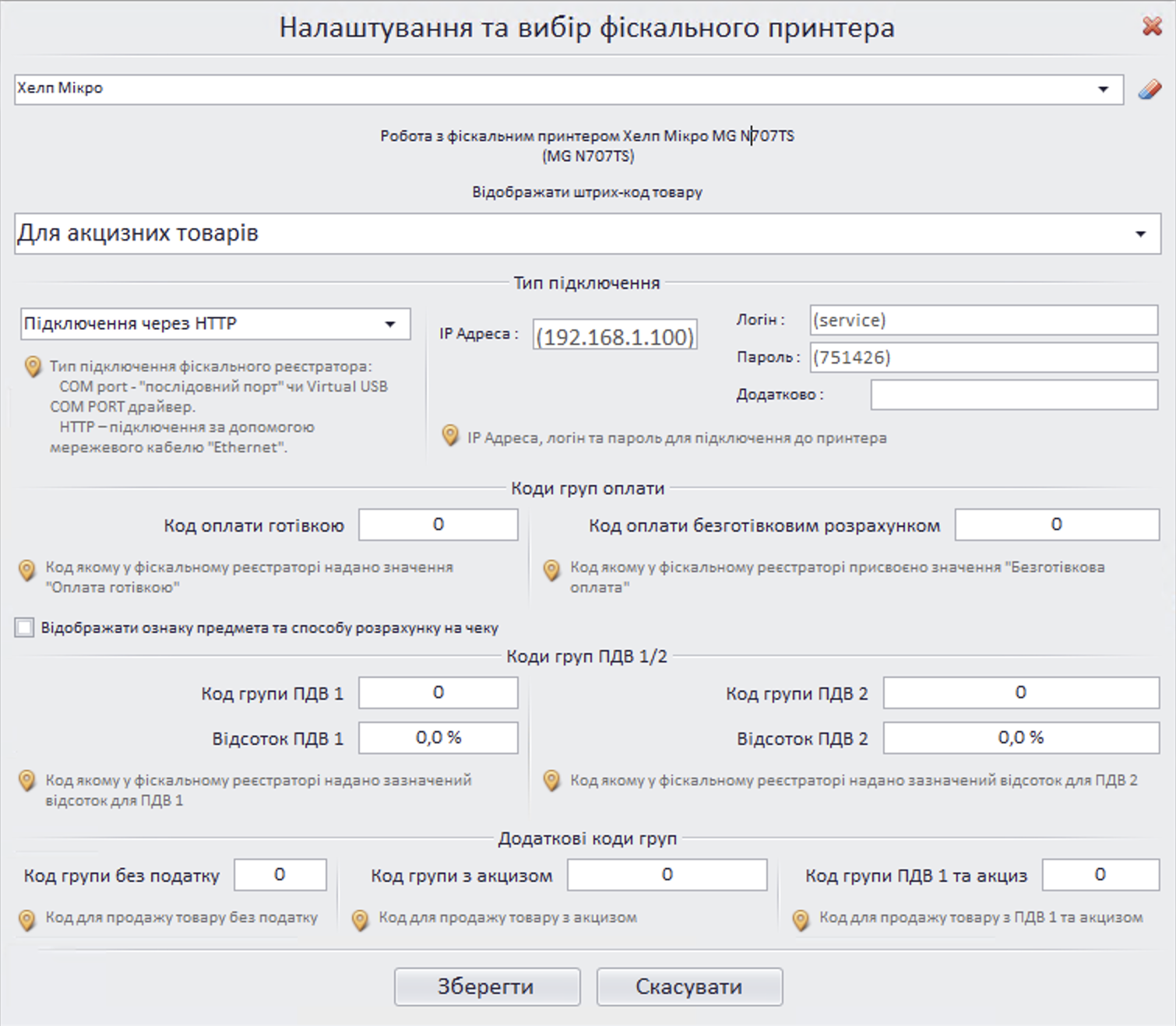
Task: Click the Скасувати button
Action: tap(688, 986)
